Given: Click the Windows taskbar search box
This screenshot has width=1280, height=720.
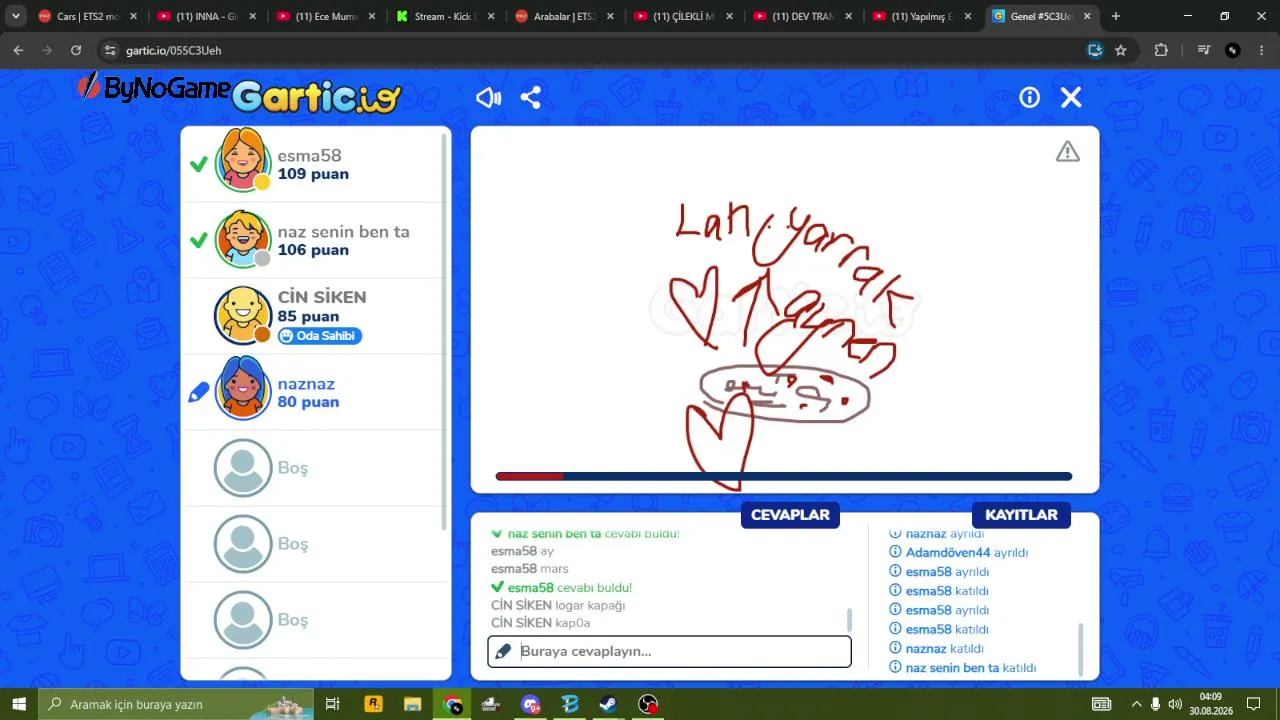Looking at the screenshot, I should coord(176,704).
